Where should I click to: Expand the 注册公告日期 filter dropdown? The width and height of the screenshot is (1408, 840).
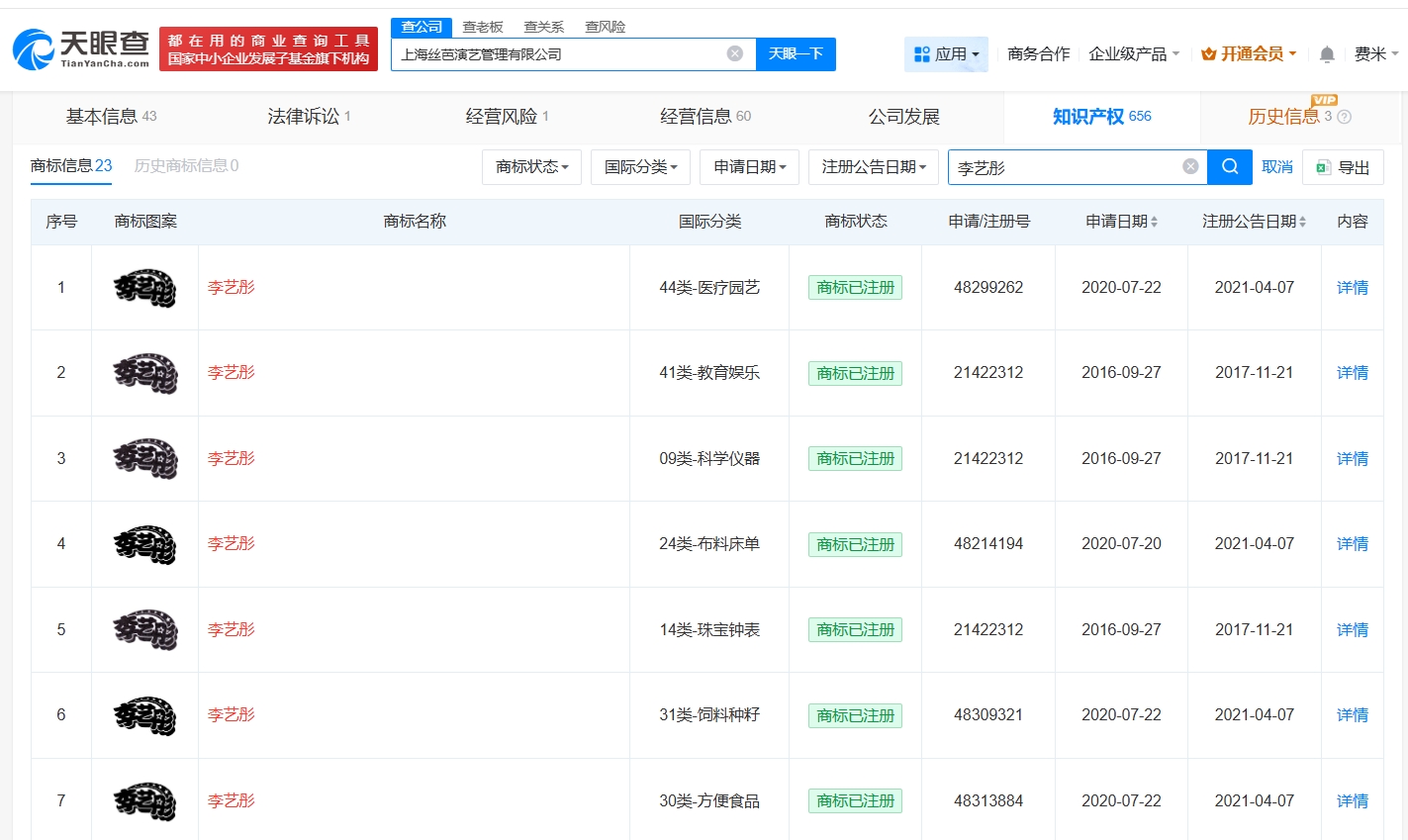coord(873,167)
